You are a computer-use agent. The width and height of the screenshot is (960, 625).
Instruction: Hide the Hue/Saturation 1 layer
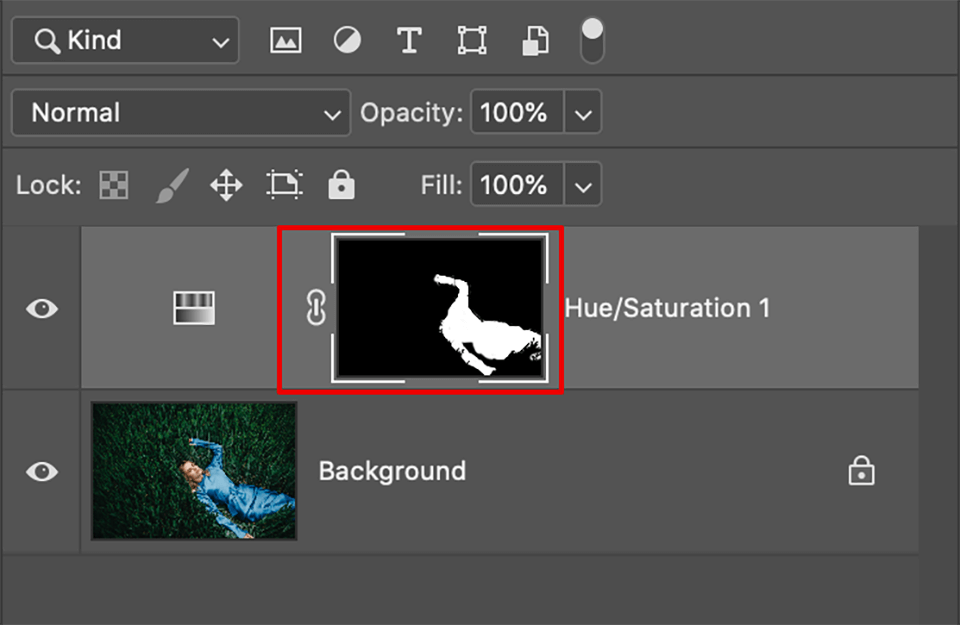(41, 308)
